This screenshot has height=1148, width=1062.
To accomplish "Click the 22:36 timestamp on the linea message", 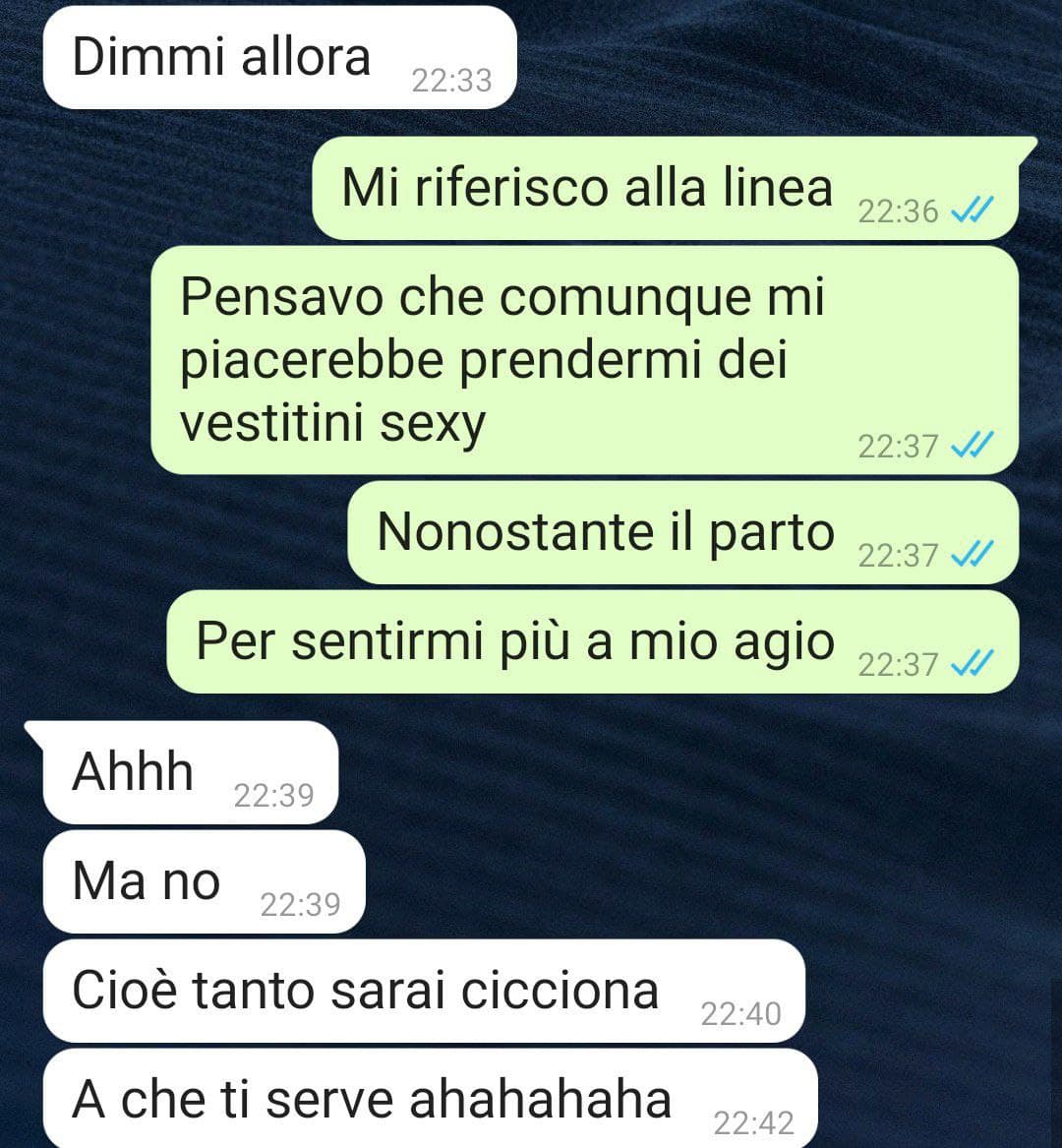I will click(898, 211).
